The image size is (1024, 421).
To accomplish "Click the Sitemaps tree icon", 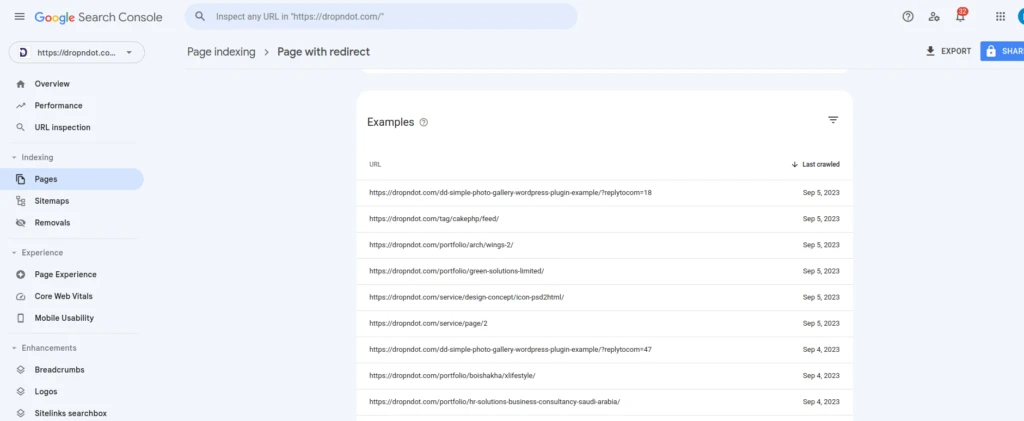I will click(x=20, y=201).
